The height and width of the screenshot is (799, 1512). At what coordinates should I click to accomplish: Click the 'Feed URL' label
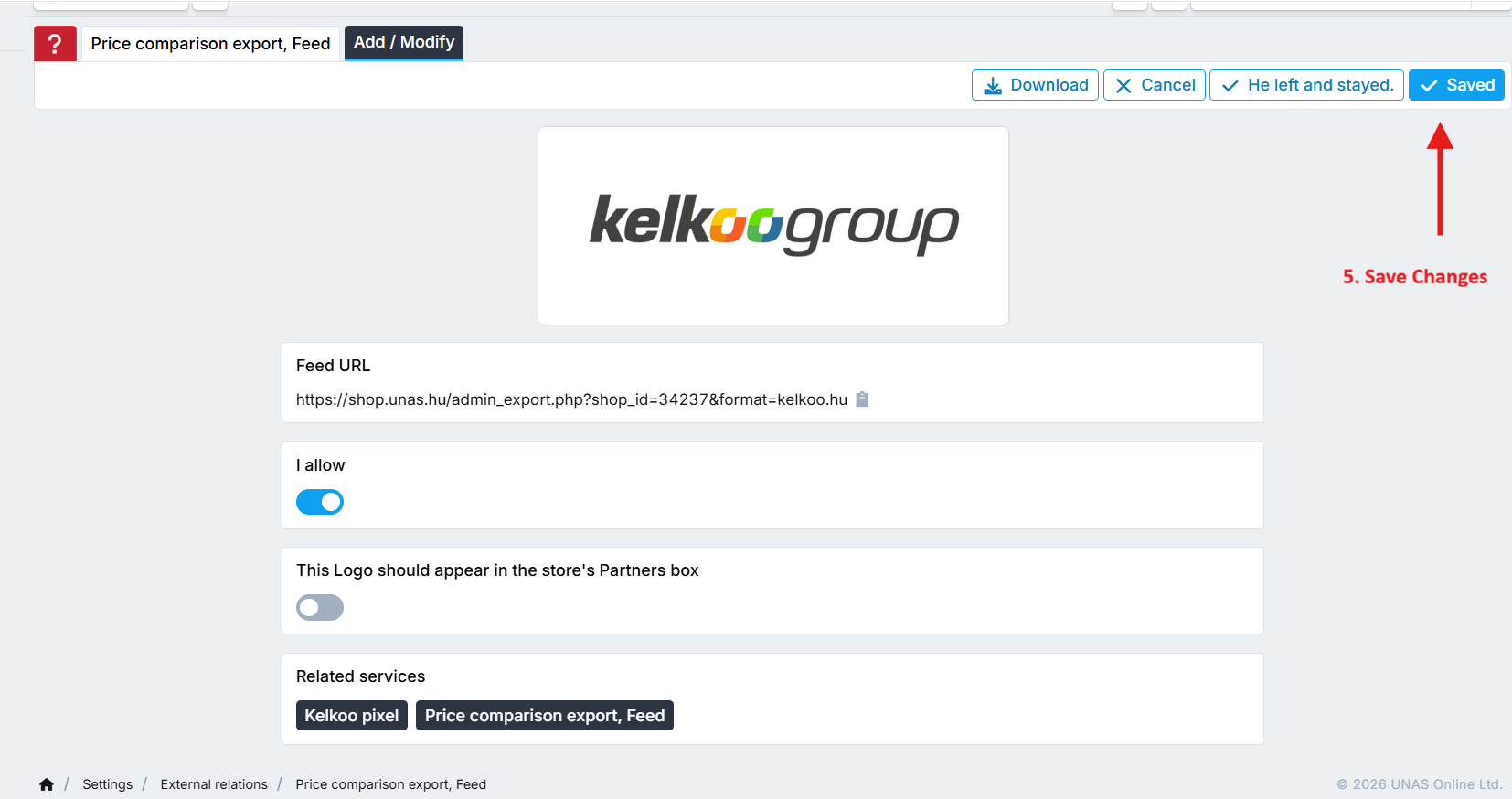pyautogui.click(x=333, y=366)
